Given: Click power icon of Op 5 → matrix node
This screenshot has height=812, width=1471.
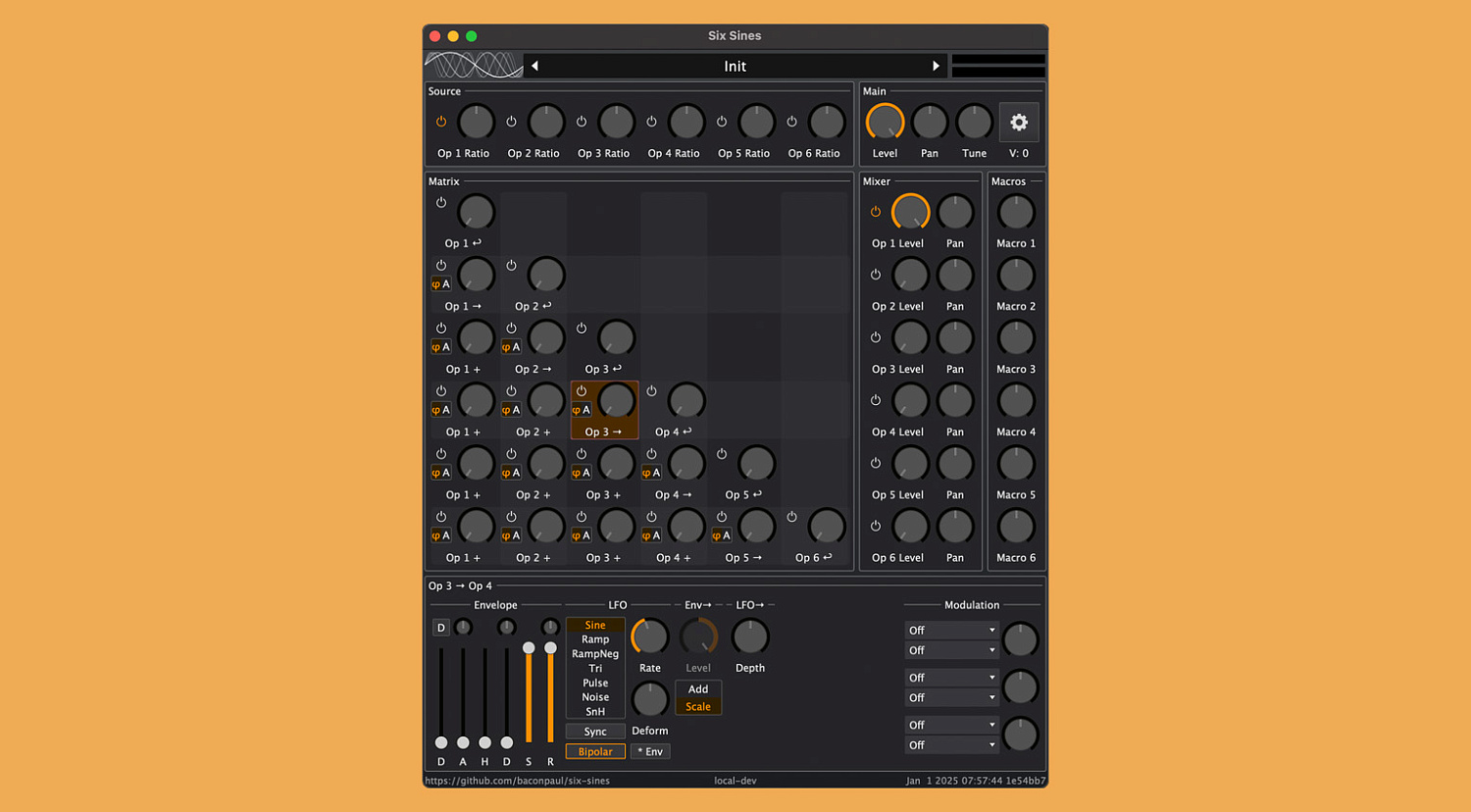Looking at the screenshot, I should coord(722,516).
